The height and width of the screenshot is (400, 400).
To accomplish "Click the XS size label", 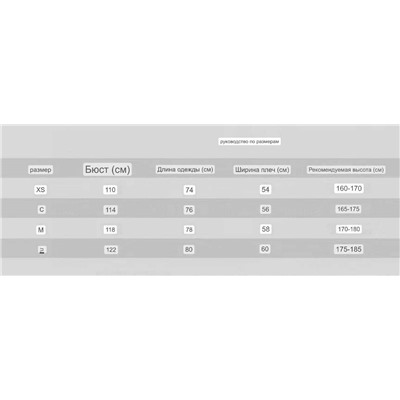I will pyautogui.click(x=40, y=190).
